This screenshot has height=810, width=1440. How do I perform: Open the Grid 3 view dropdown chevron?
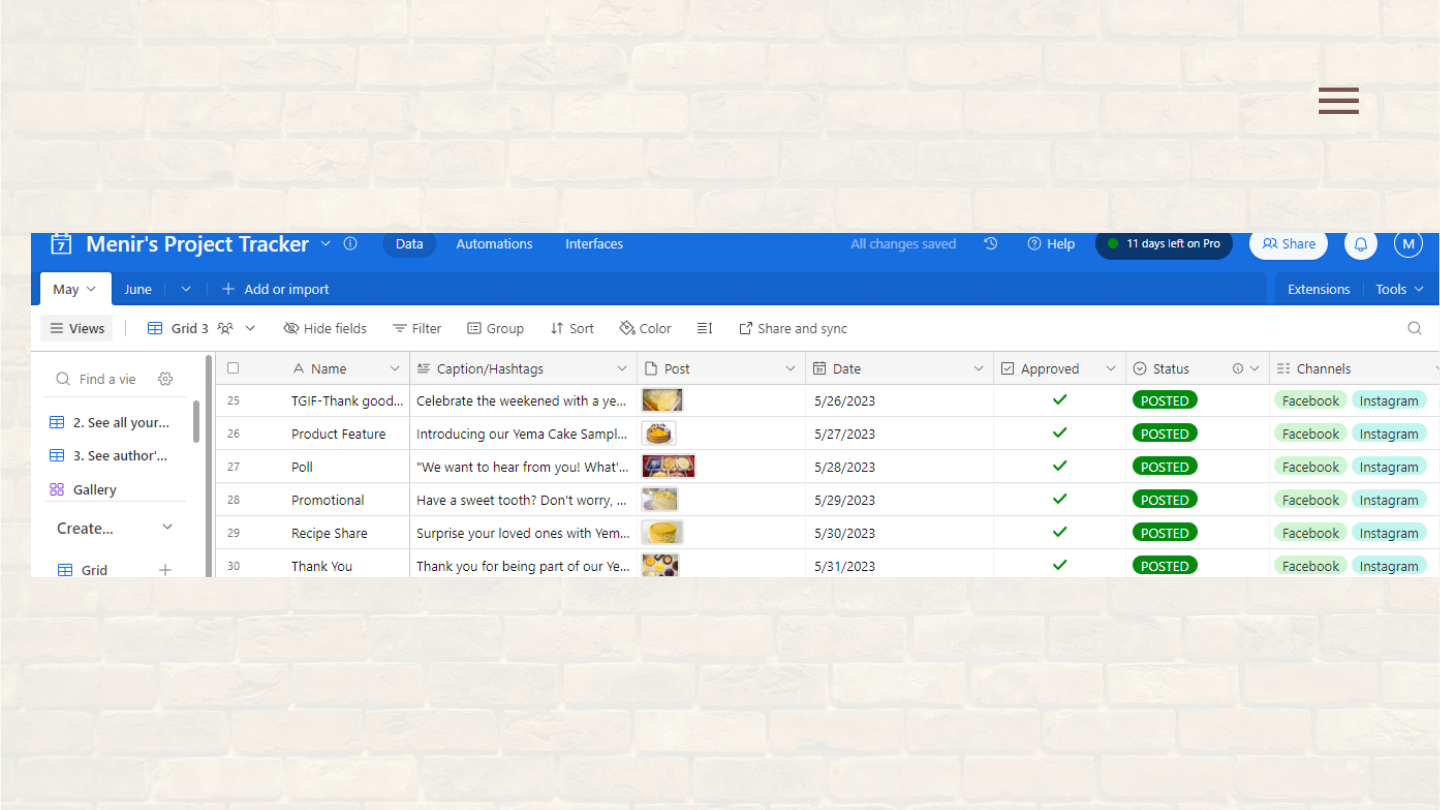(250, 328)
